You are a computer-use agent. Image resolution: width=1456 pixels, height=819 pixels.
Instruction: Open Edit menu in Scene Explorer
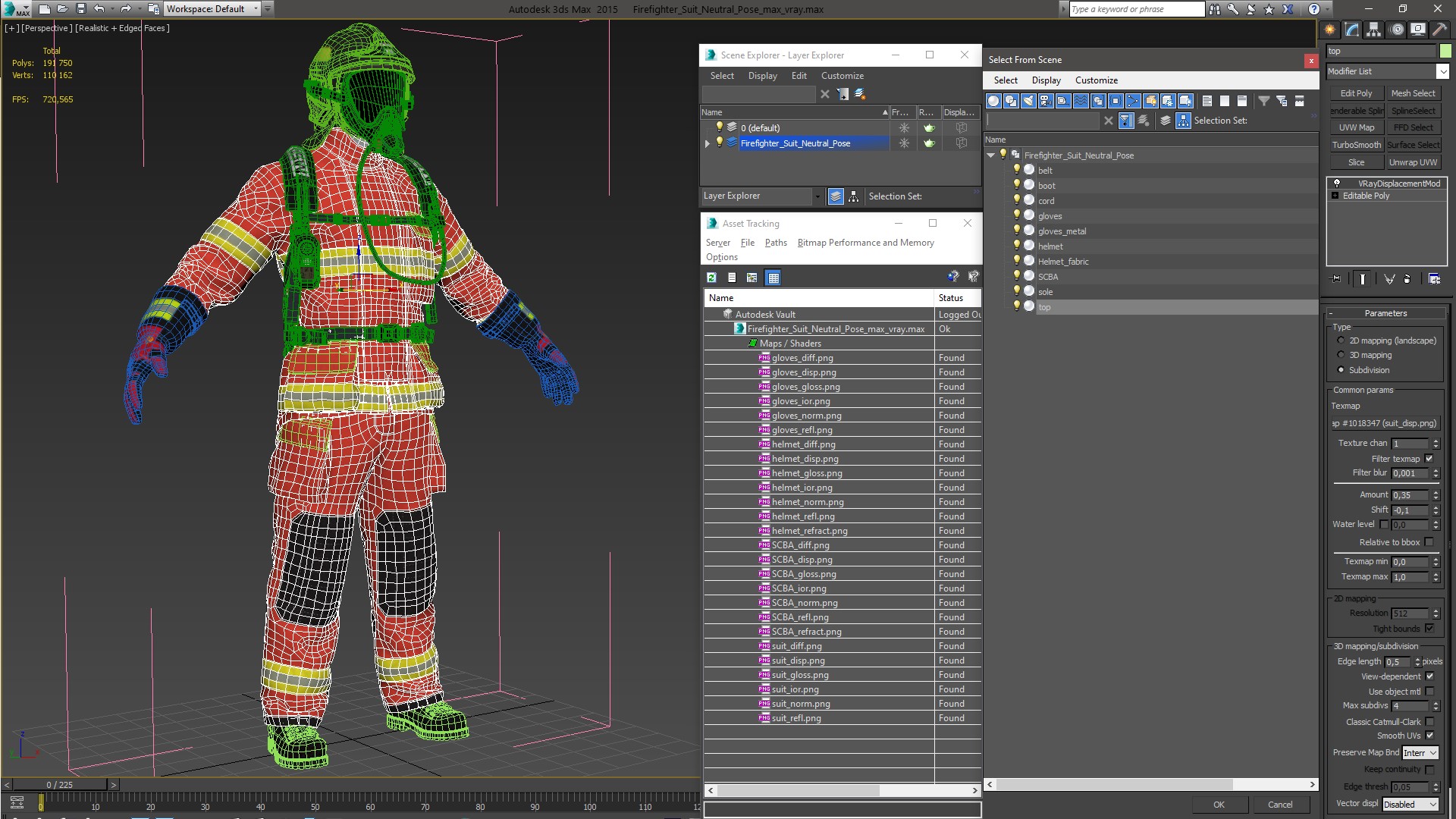pyautogui.click(x=799, y=76)
